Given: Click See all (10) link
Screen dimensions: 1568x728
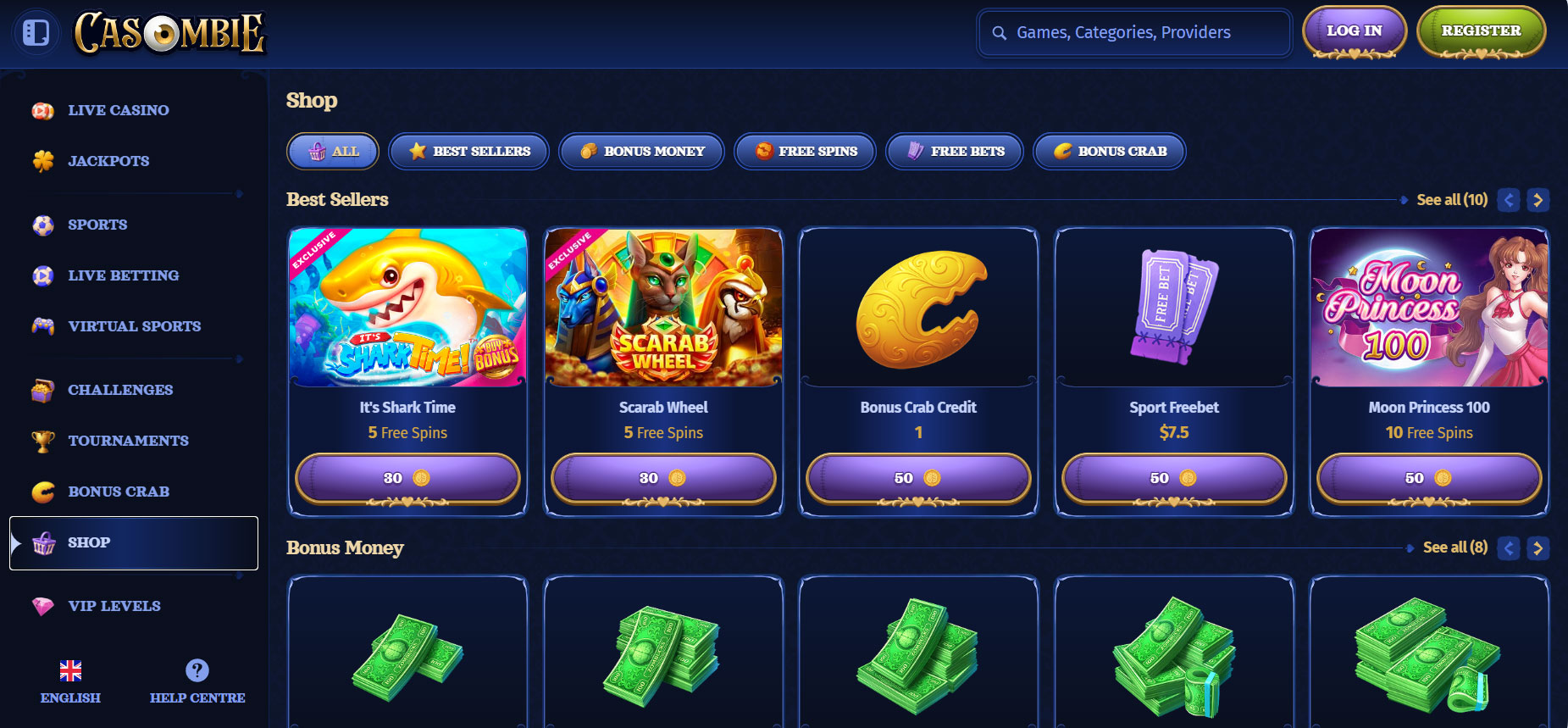Looking at the screenshot, I should pyautogui.click(x=1452, y=200).
